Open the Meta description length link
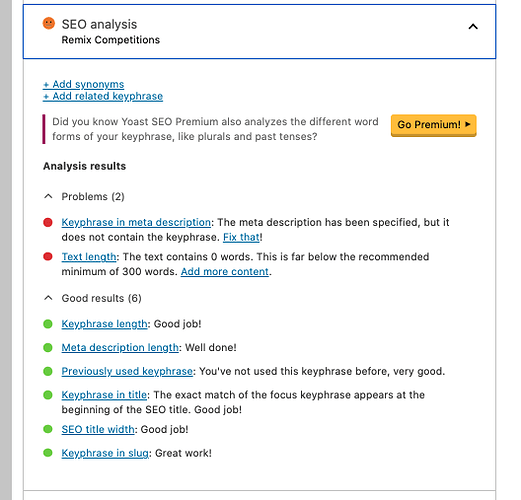 pyautogui.click(x=120, y=348)
